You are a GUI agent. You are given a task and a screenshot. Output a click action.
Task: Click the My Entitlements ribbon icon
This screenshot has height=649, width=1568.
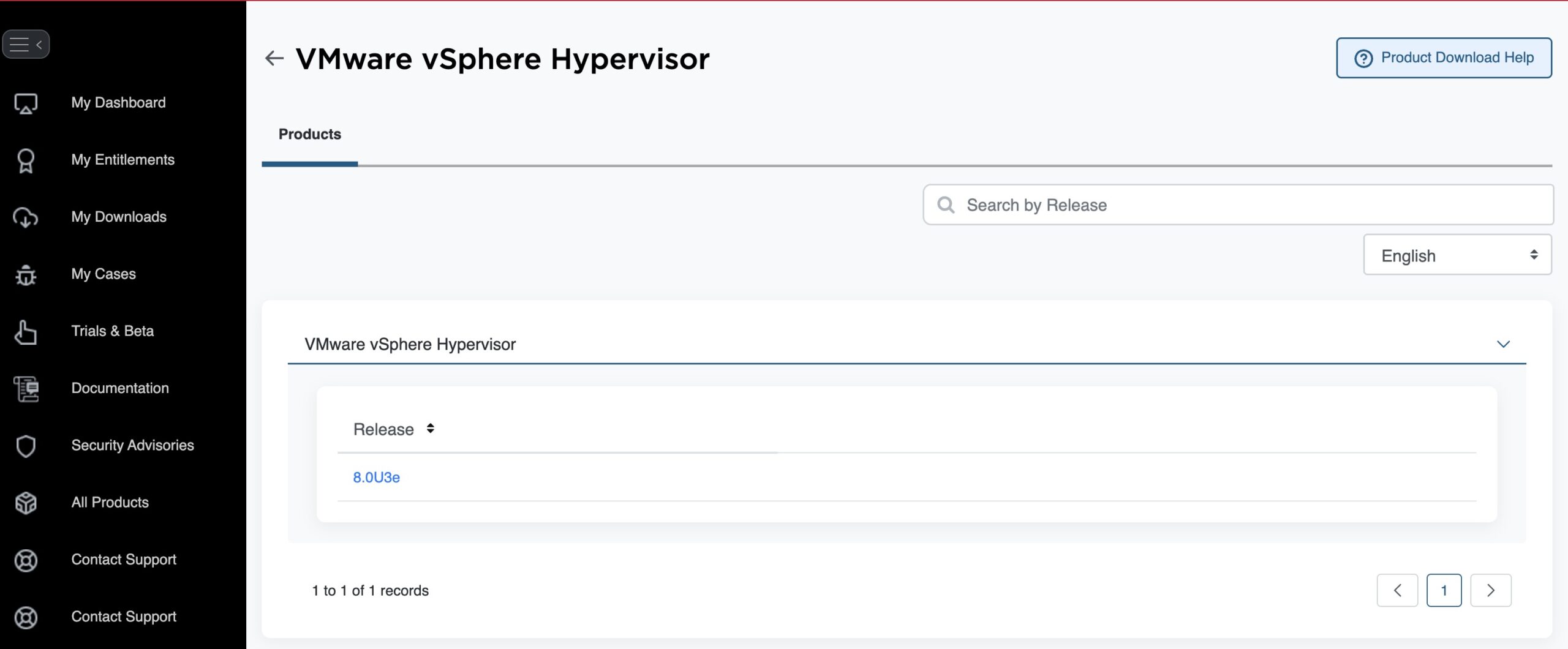tap(26, 160)
